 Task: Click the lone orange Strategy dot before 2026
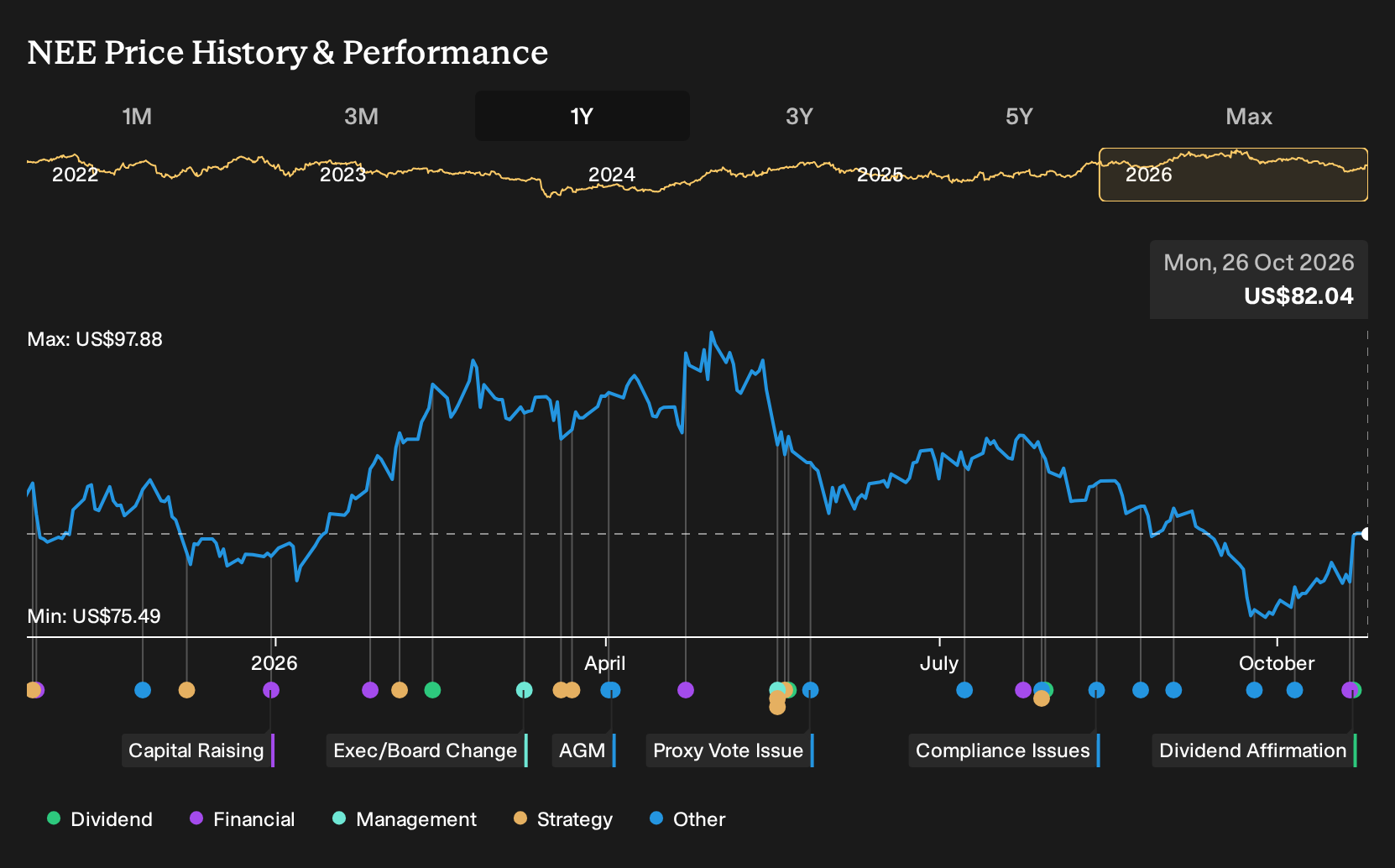coord(186,690)
